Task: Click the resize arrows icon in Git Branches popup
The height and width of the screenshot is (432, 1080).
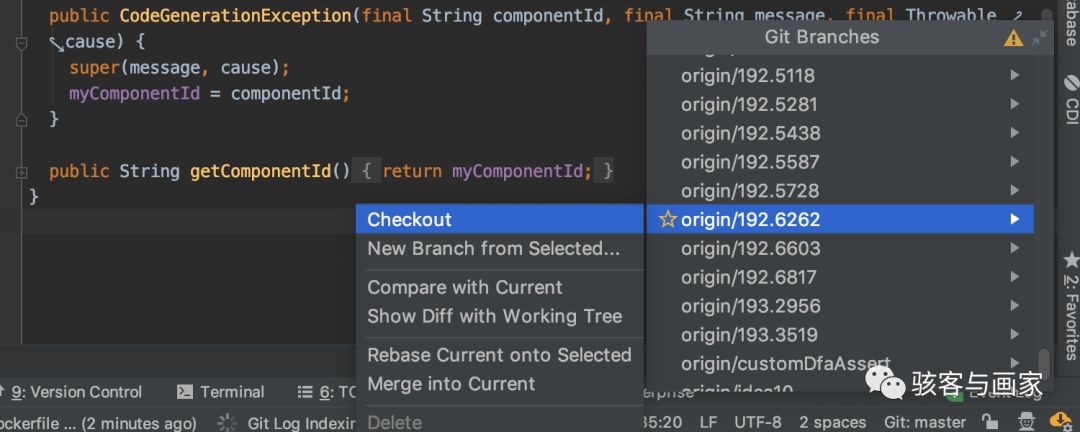Action: (x=1040, y=37)
